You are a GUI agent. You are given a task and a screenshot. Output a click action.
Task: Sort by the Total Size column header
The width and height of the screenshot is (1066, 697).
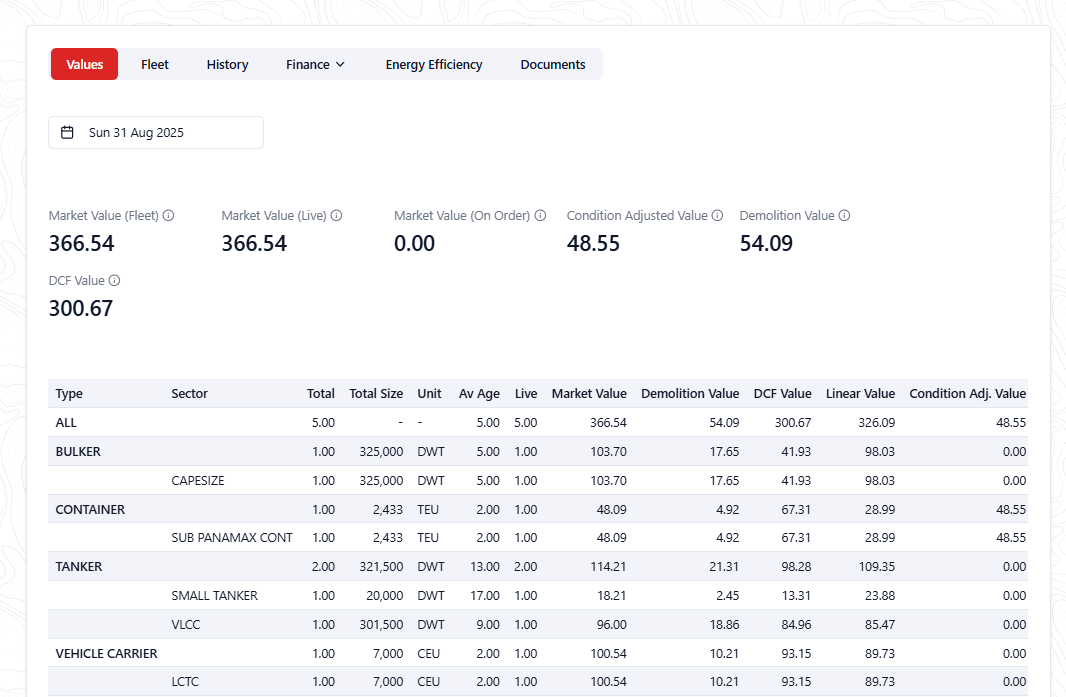point(376,394)
